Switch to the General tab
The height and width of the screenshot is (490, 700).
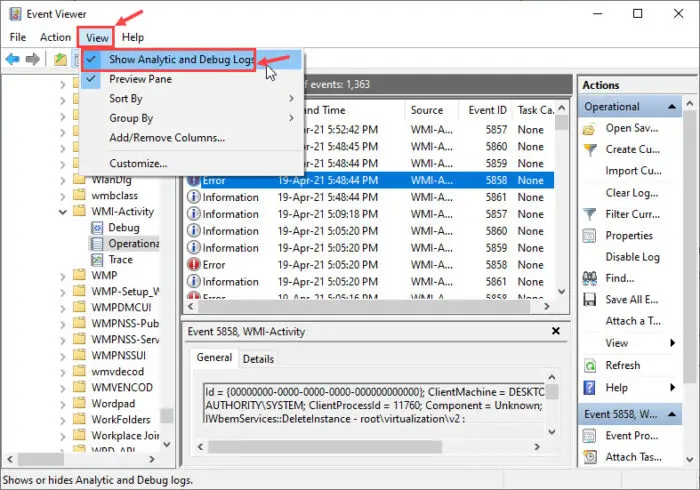214,357
